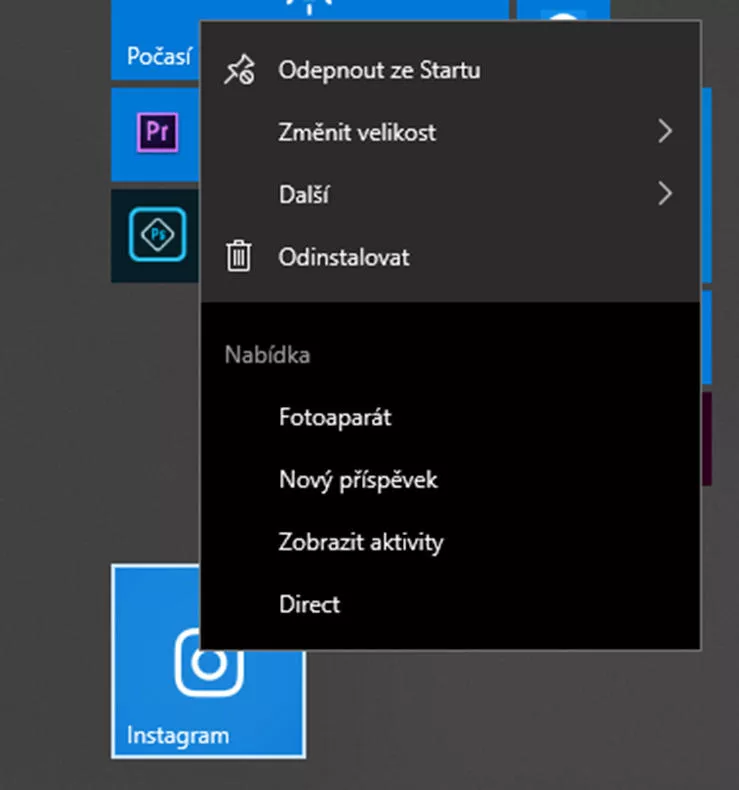Choose 'Odinstalovat' from context menu
Image resolution: width=739 pixels, height=790 pixels.
(450, 257)
